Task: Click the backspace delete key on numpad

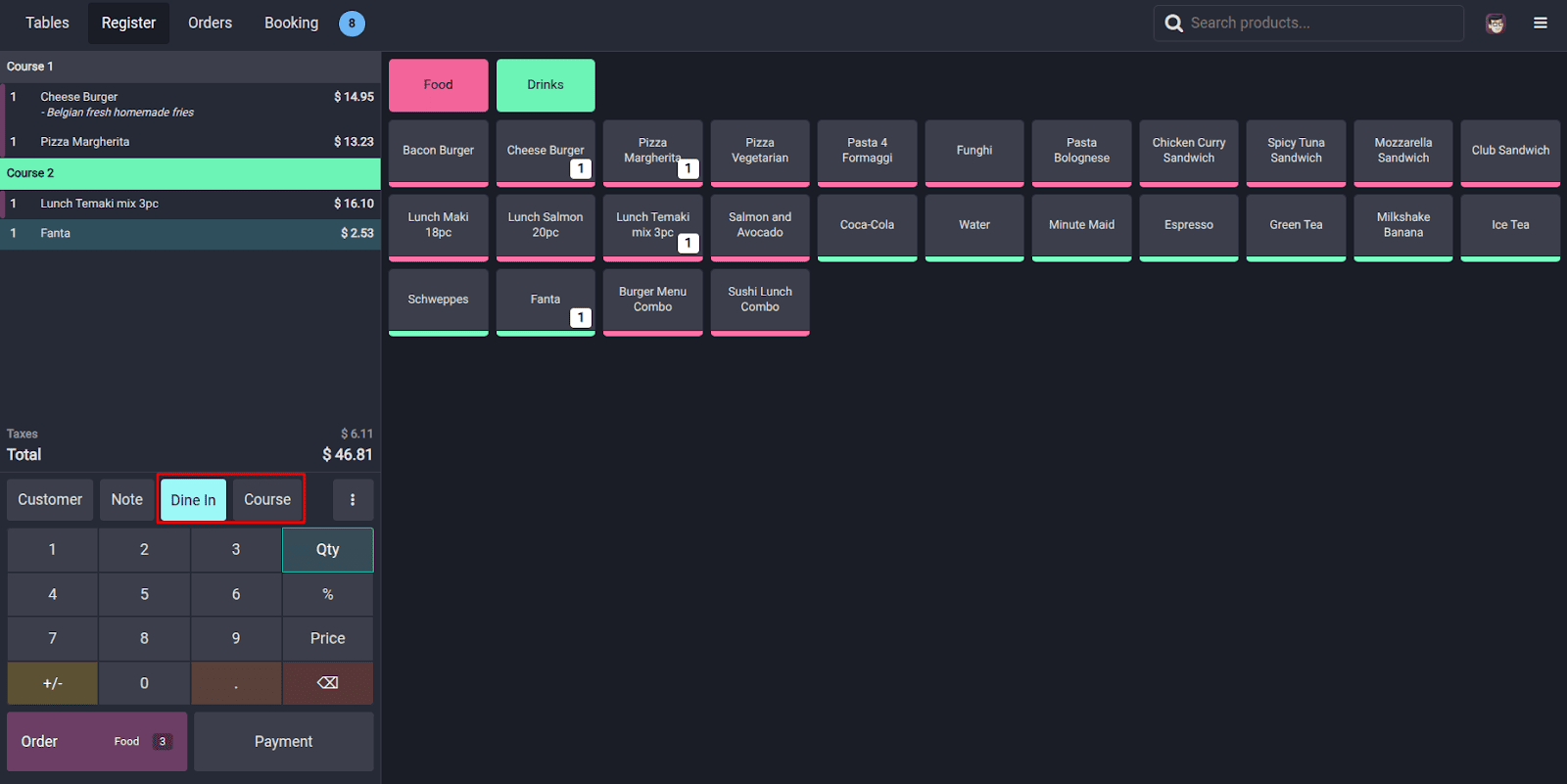Action: click(x=327, y=683)
